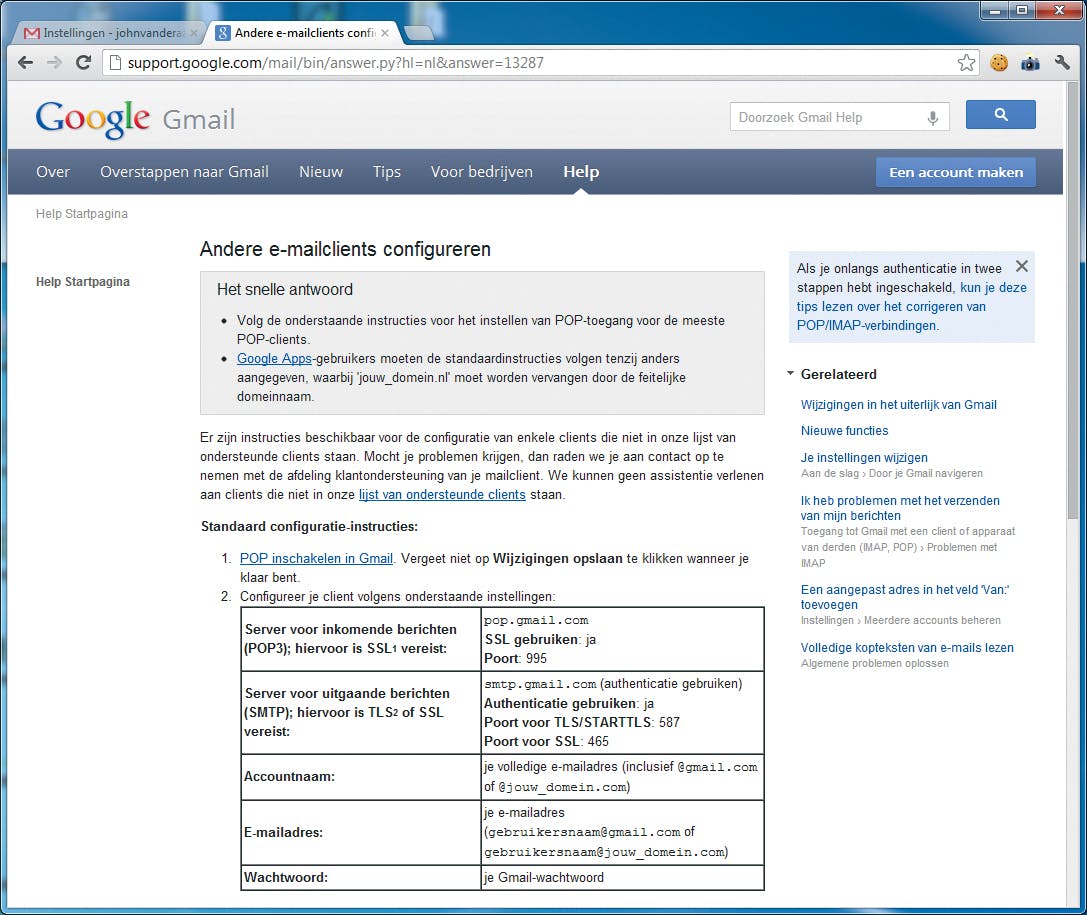Click the smtp.gmail.com server text
This screenshot has width=1087, height=915.
(540, 684)
